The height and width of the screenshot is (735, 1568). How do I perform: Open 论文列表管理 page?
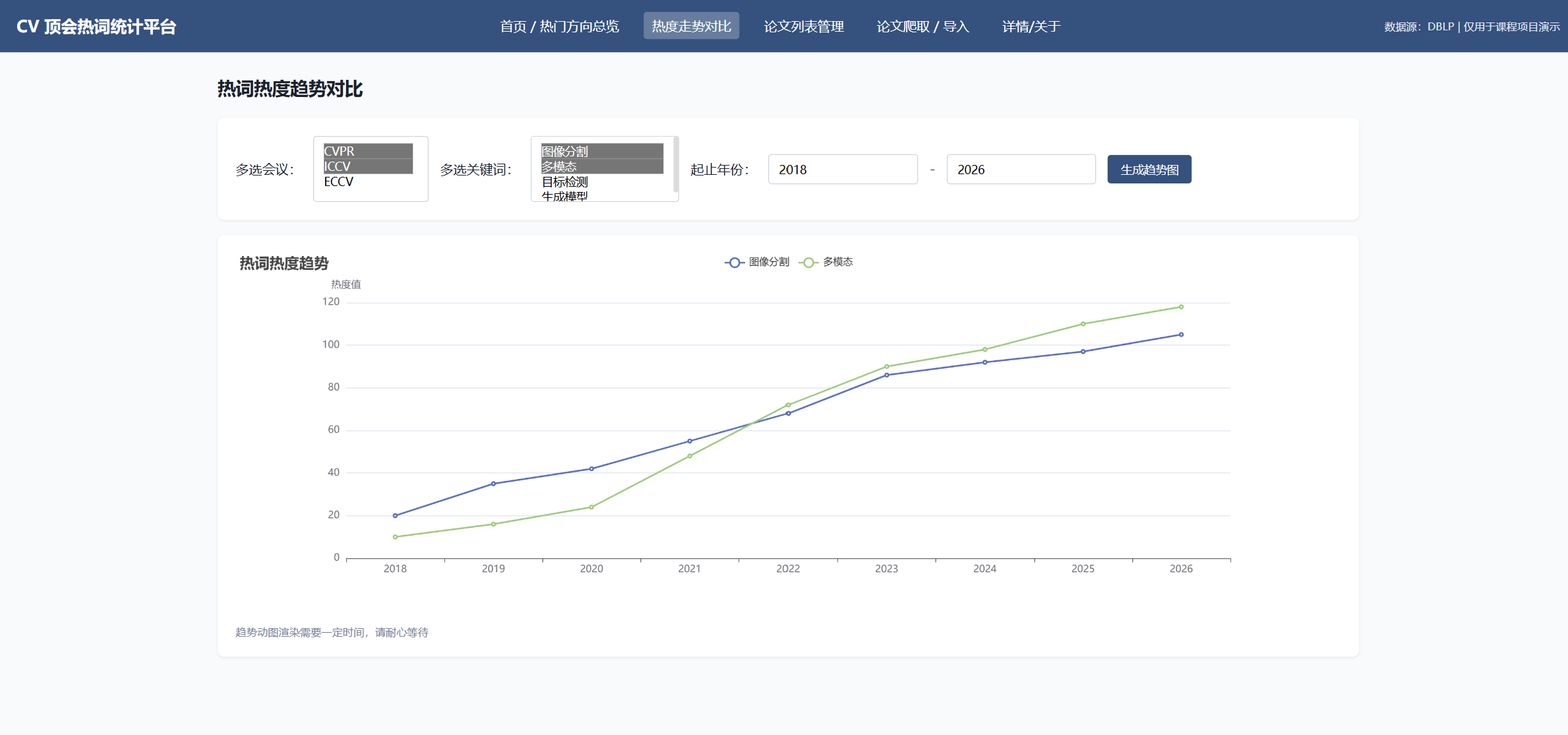tap(804, 26)
